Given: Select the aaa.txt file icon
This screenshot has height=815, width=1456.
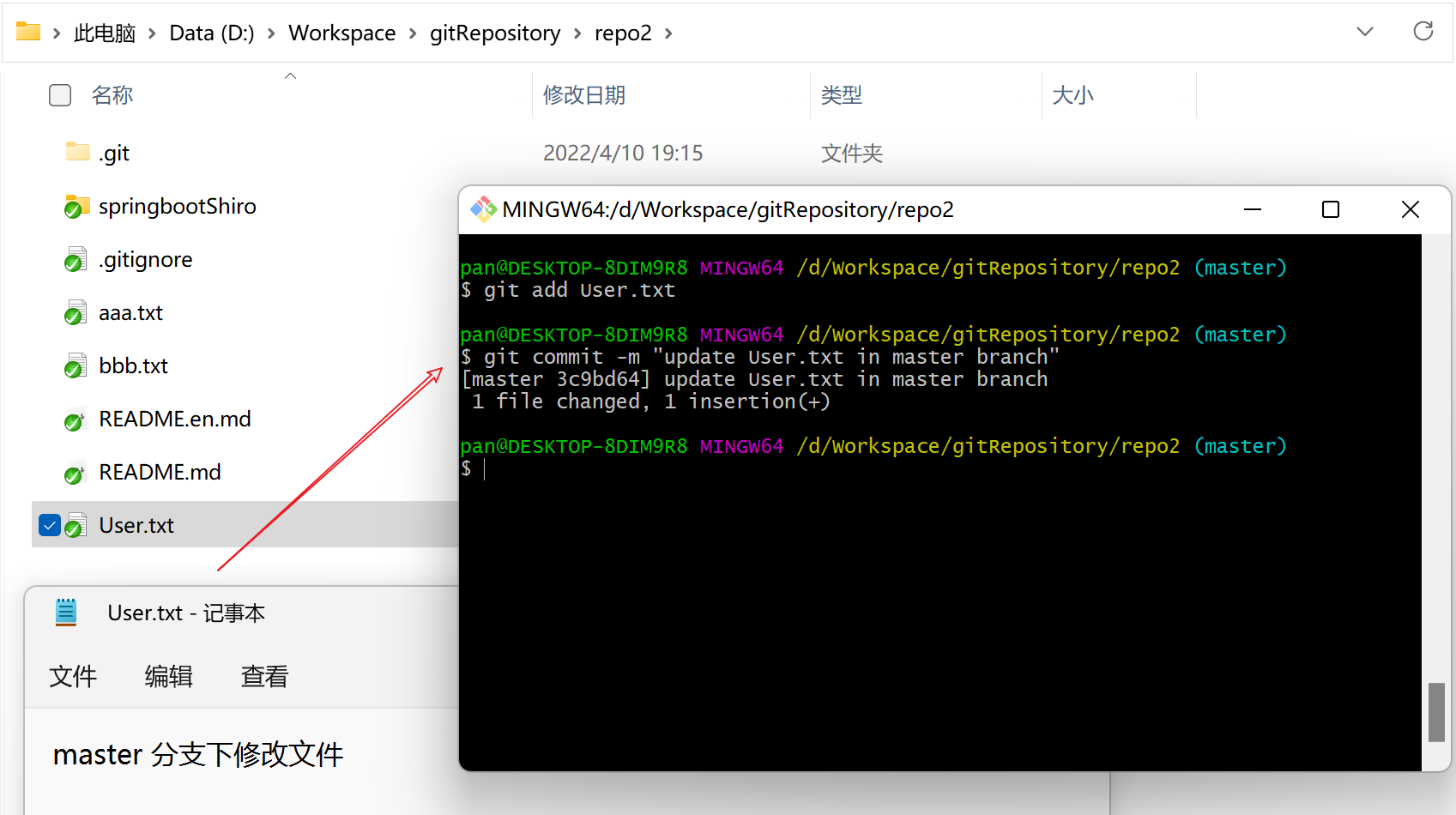Looking at the screenshot, I should tap(76, 313).
